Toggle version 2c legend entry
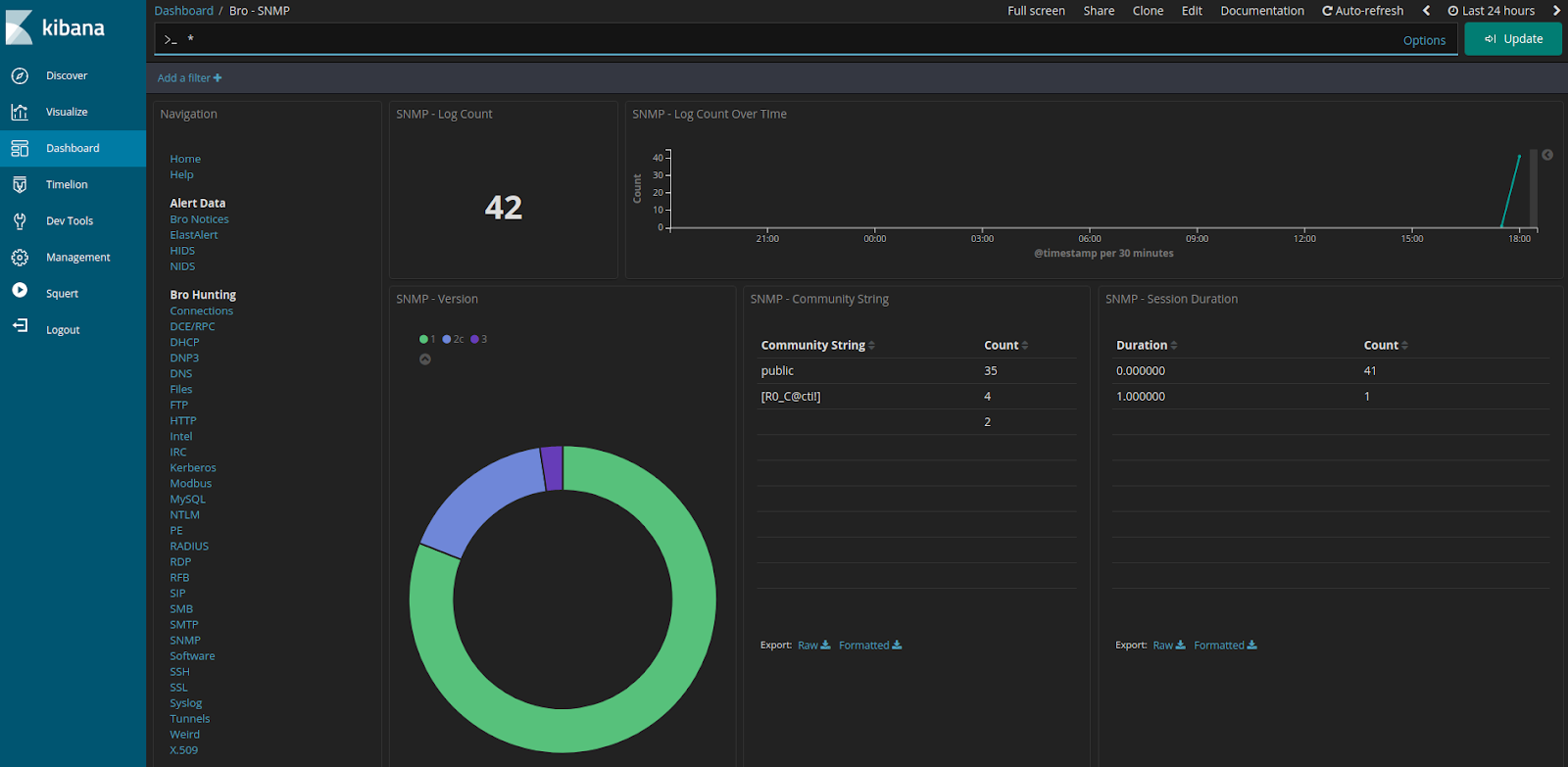The image size is (1568, 767). click(x=453, y=339)
